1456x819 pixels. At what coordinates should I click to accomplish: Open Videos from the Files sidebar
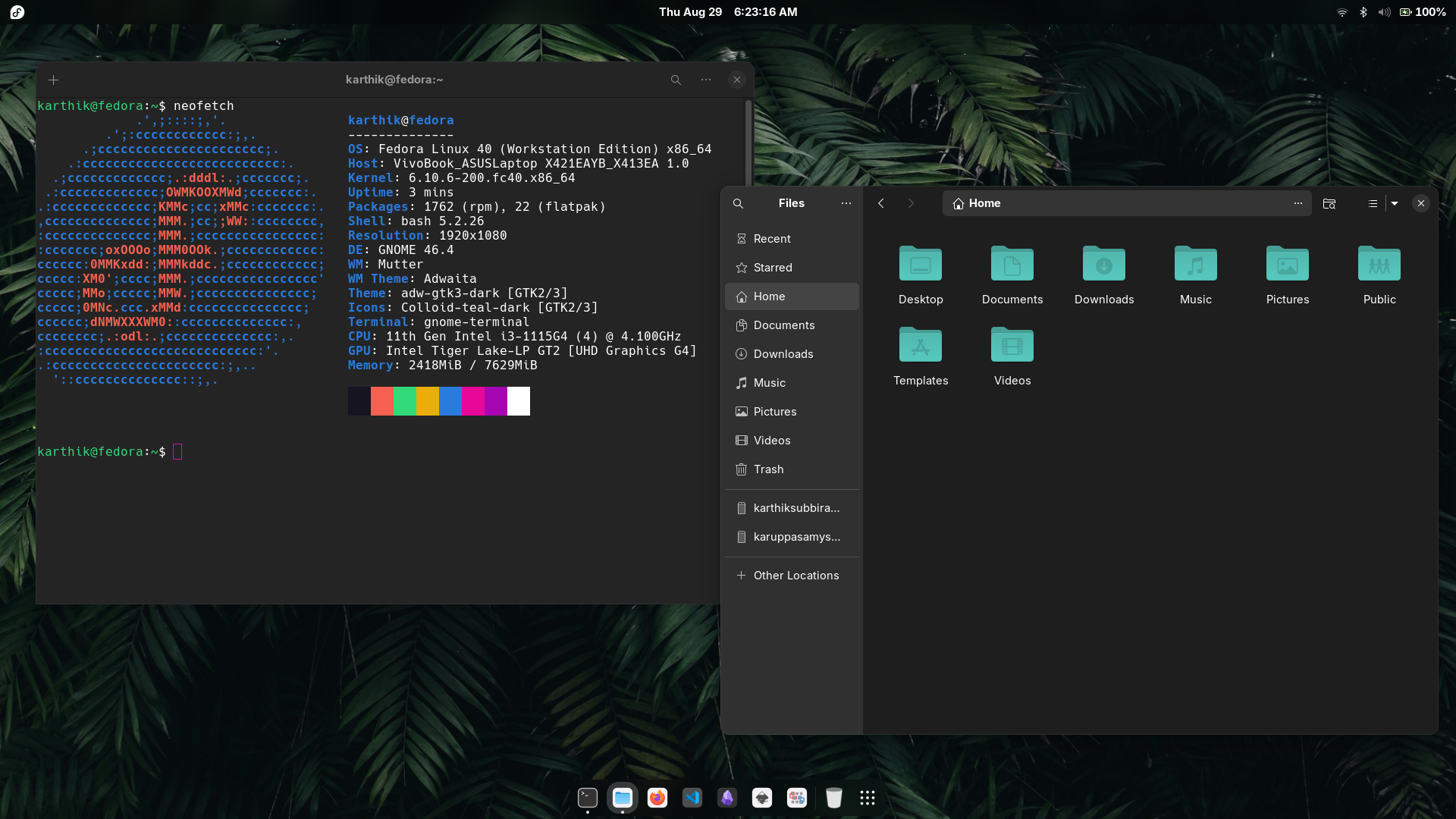coord(792,441)
